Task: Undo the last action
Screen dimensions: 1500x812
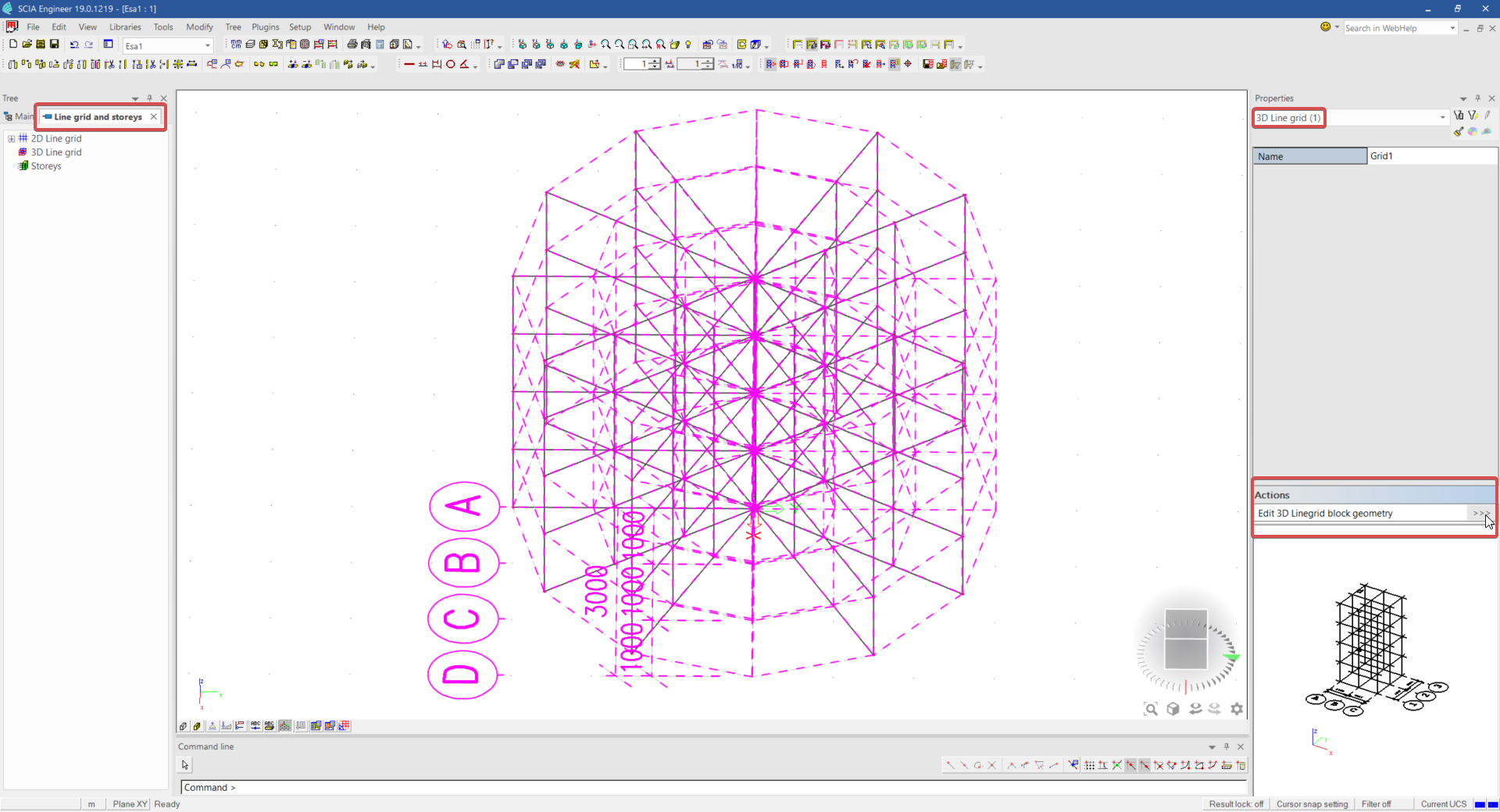Action: pyautogui.click(x=73, y=45)
